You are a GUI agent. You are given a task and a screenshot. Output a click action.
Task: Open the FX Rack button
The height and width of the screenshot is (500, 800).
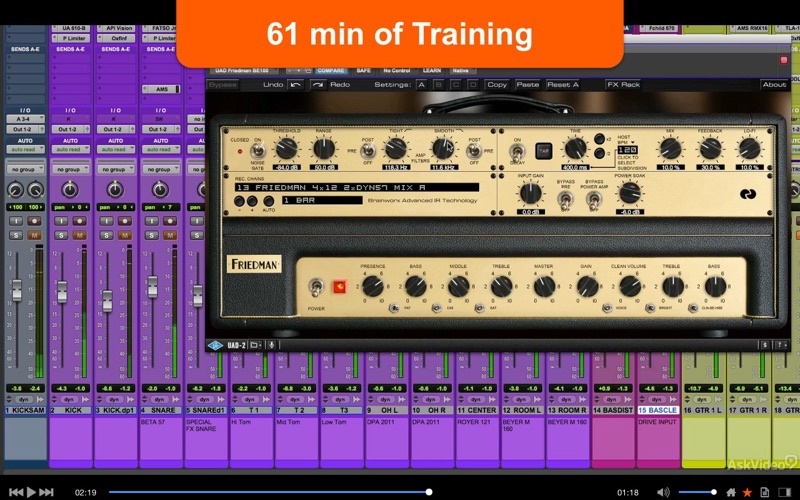pos(623,85)
